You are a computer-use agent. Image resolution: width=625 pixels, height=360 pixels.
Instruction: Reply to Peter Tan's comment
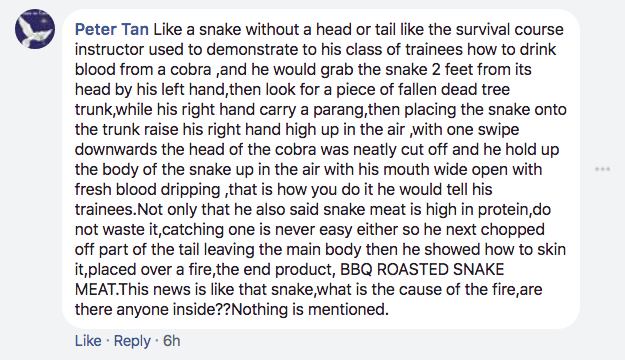(x=132, y=341)
